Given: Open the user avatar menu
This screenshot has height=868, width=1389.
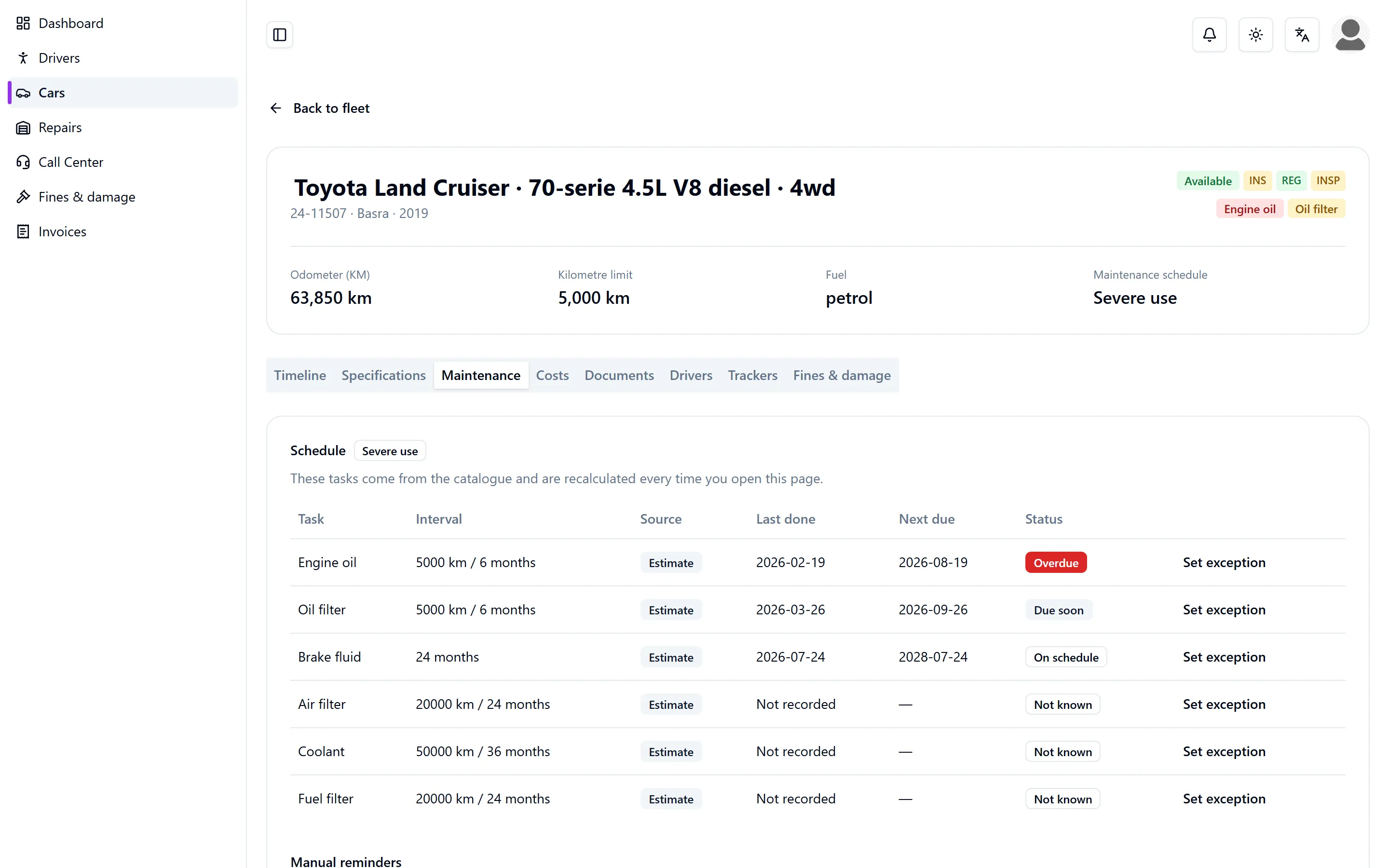Looking at the screenshot, I should 1350,35.
